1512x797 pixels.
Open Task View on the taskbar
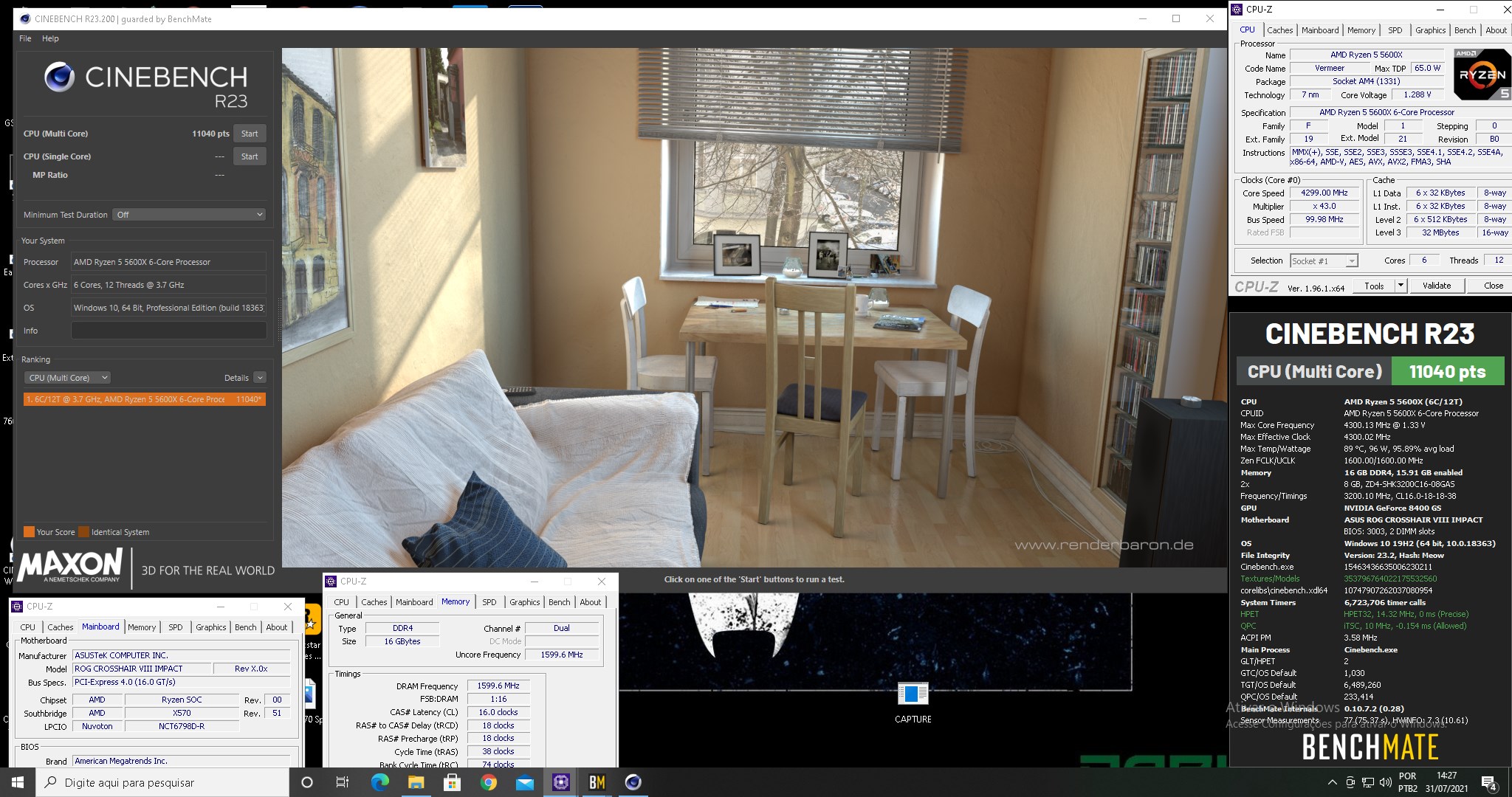tap(343, 782)
